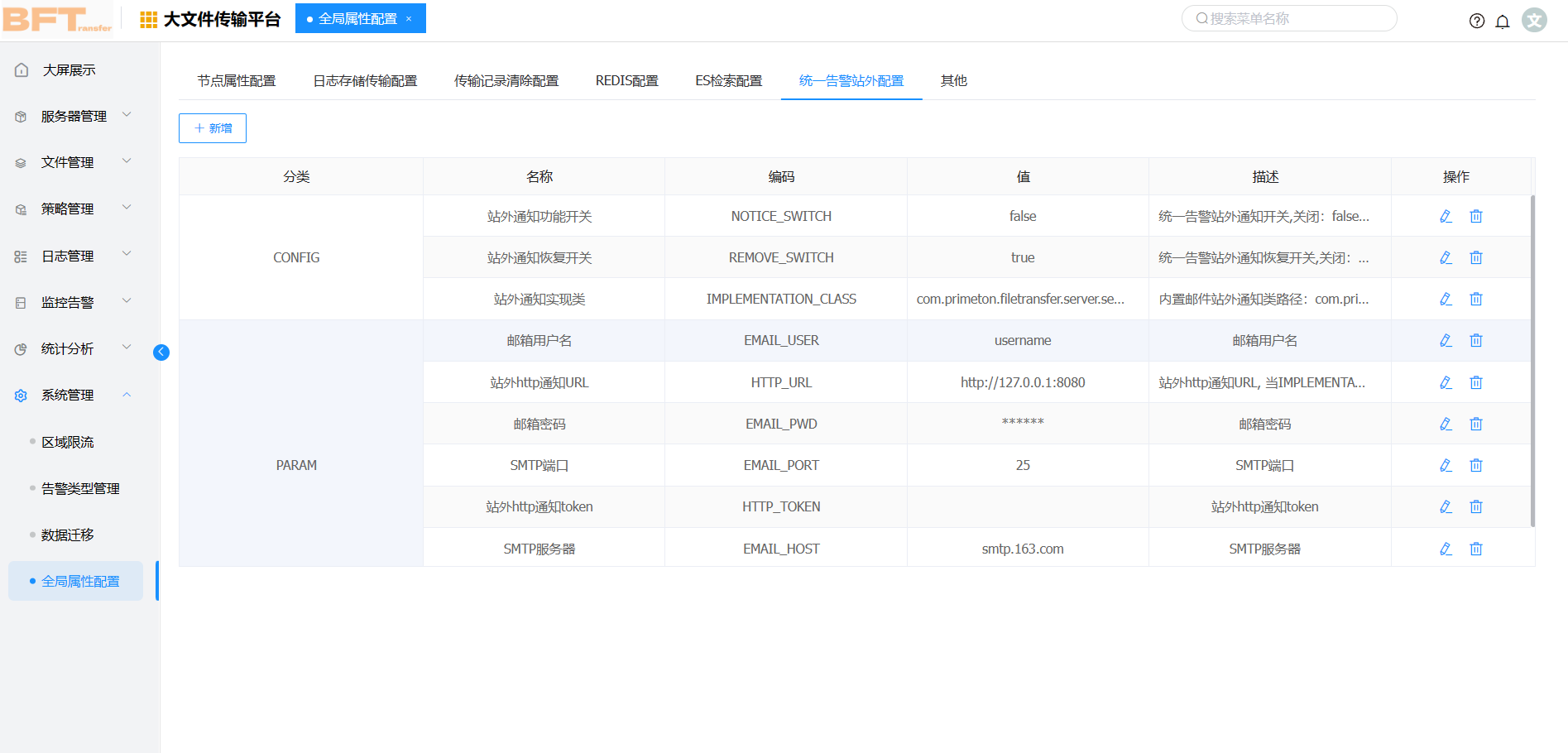Click the user avatar icon
This screenshot has height=753, width=1568.
coord(1534,20)
